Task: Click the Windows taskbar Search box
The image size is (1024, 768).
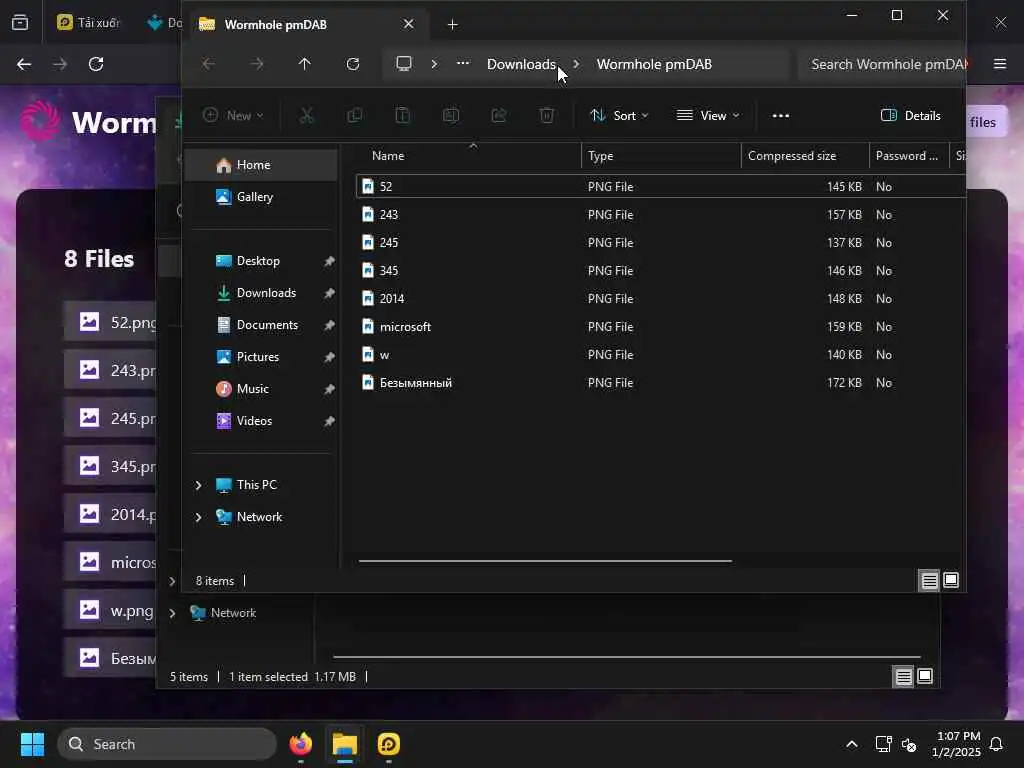Action: coord(167,744)
